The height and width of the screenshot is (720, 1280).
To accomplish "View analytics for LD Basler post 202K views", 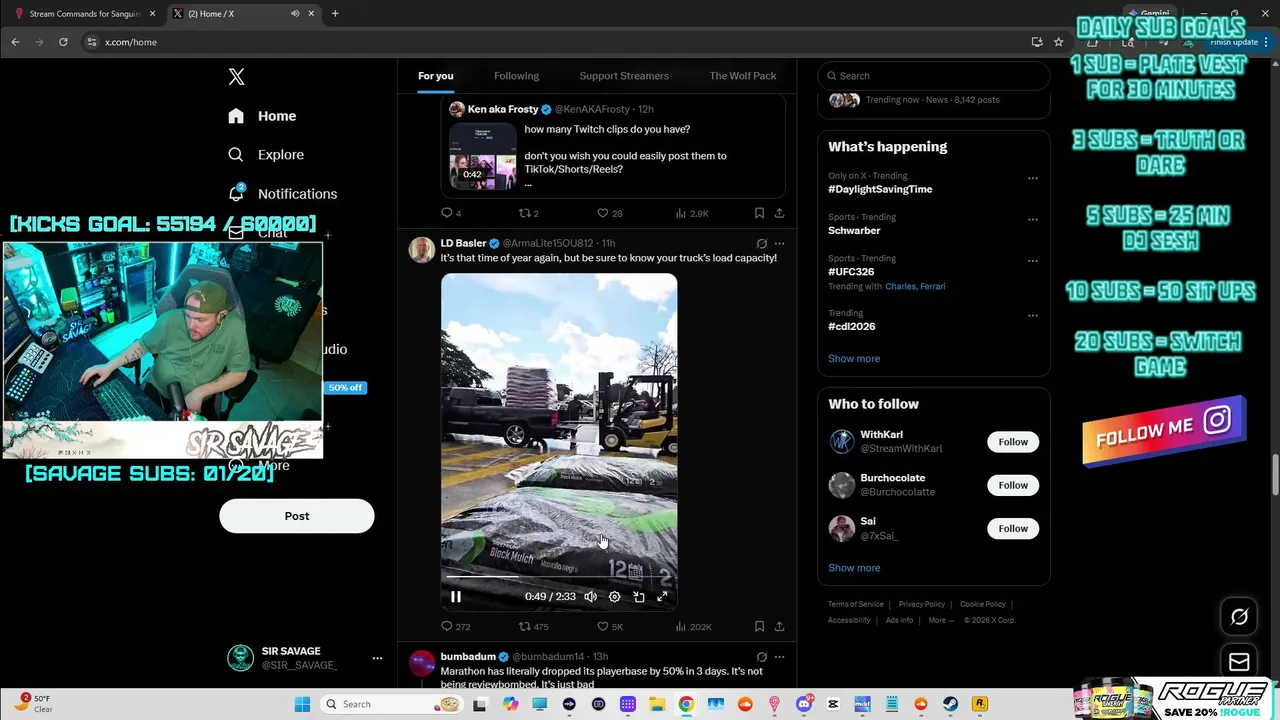I will pos(693,627).
